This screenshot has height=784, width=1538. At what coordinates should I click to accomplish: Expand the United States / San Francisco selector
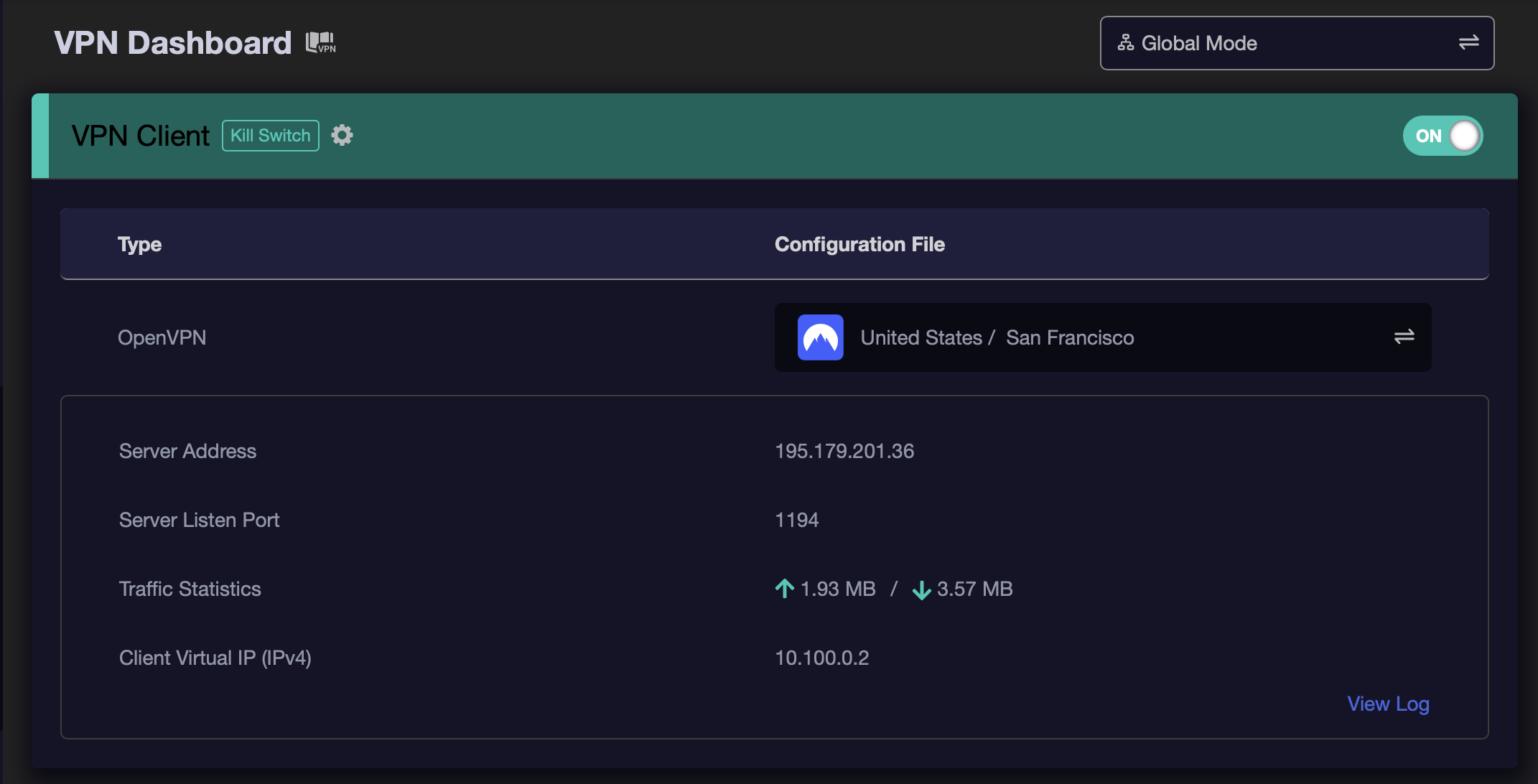1102,337
